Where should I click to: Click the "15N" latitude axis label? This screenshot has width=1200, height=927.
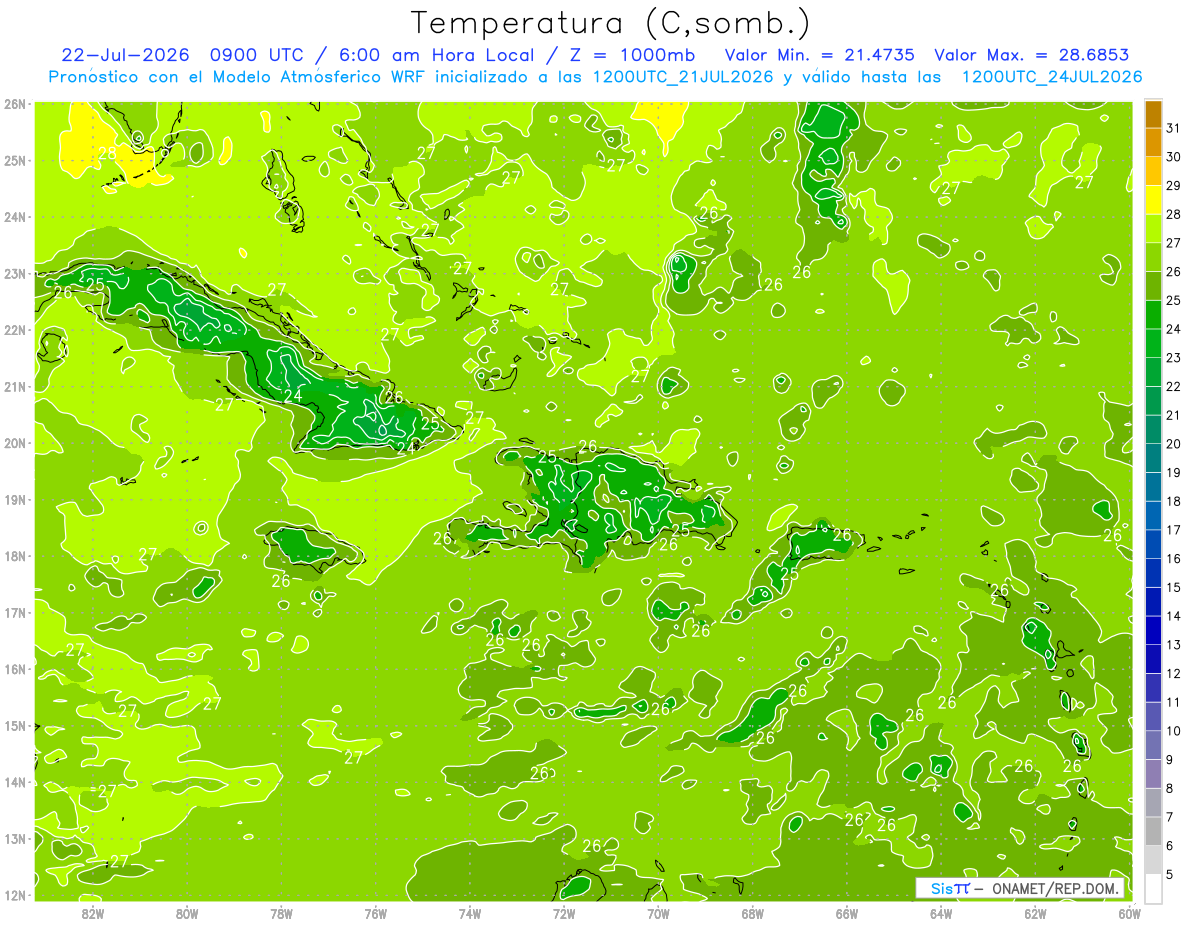coord(15,726)
